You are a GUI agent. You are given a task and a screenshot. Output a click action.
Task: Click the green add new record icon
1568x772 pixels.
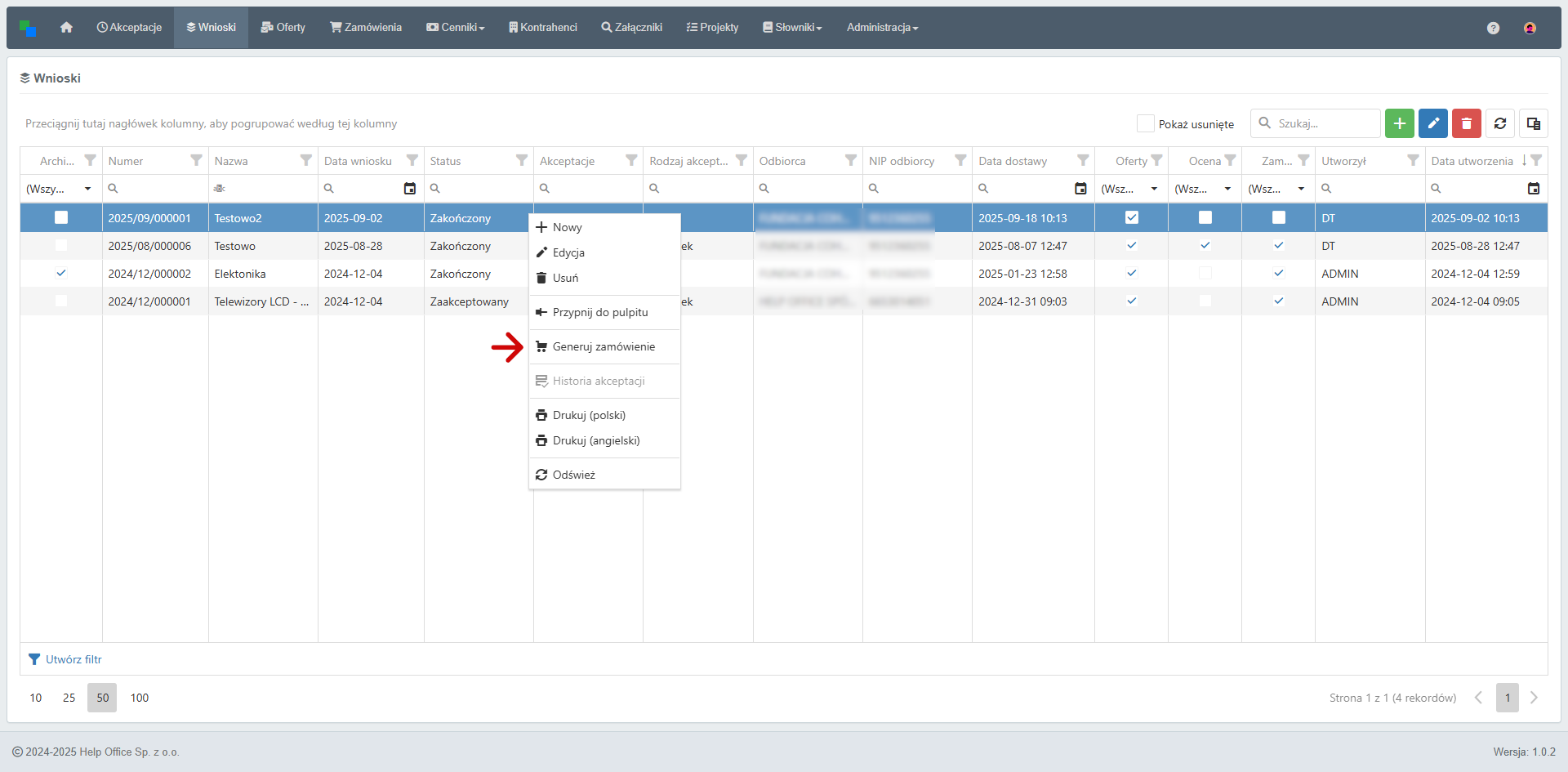1399,123
